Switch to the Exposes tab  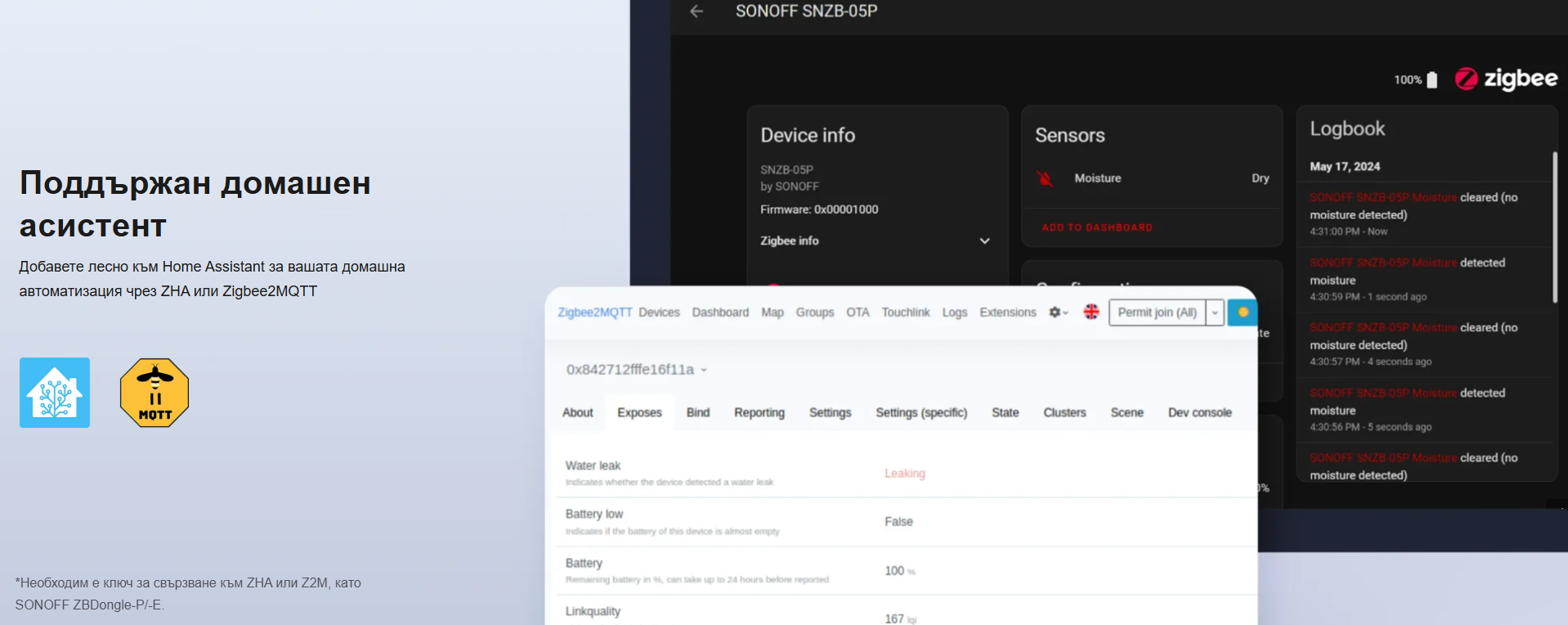click(639, 412)
